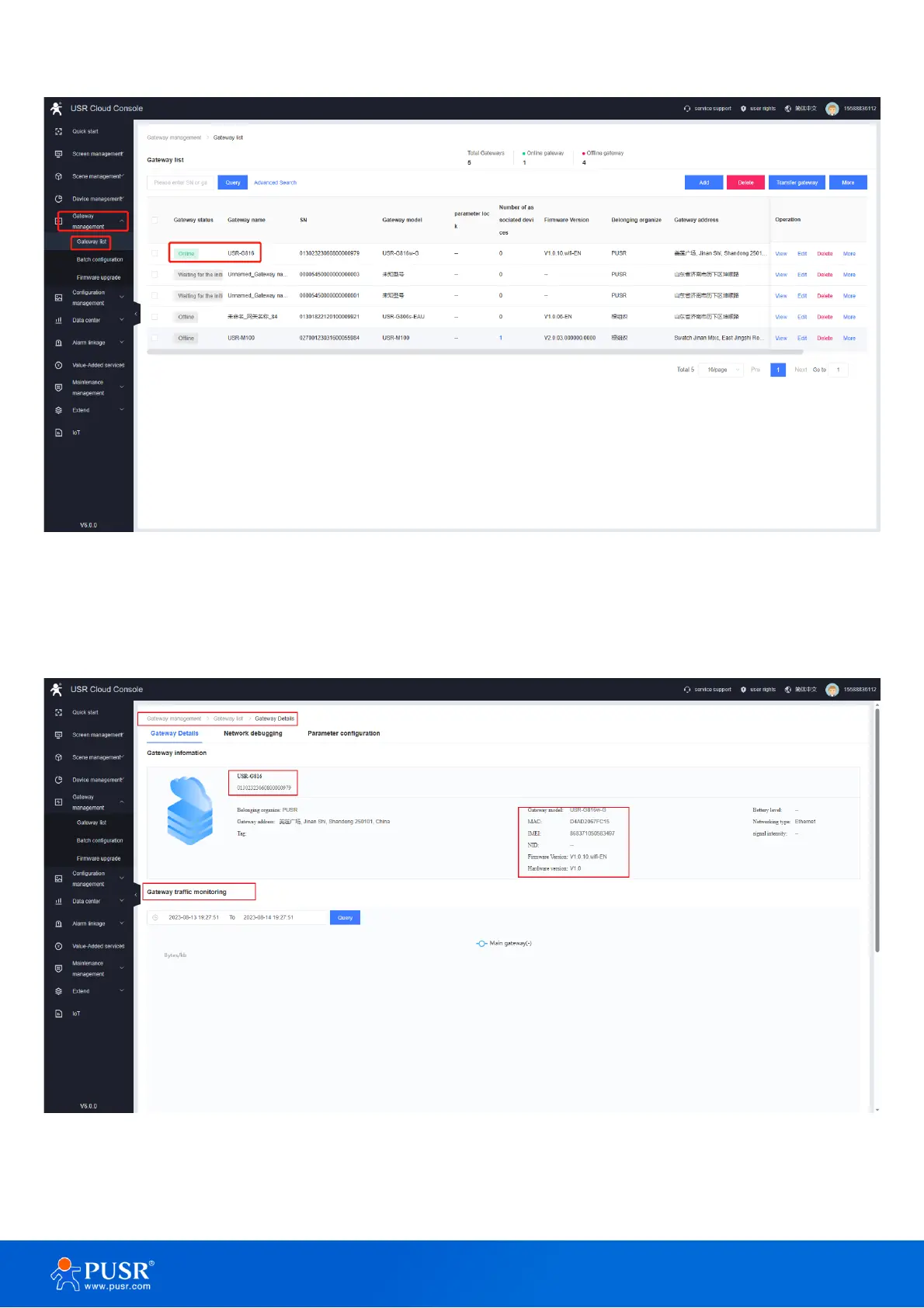Click language globe icon in Gateway list screenshot
This screenshot has width=924, height=1308.
(788, 109)
